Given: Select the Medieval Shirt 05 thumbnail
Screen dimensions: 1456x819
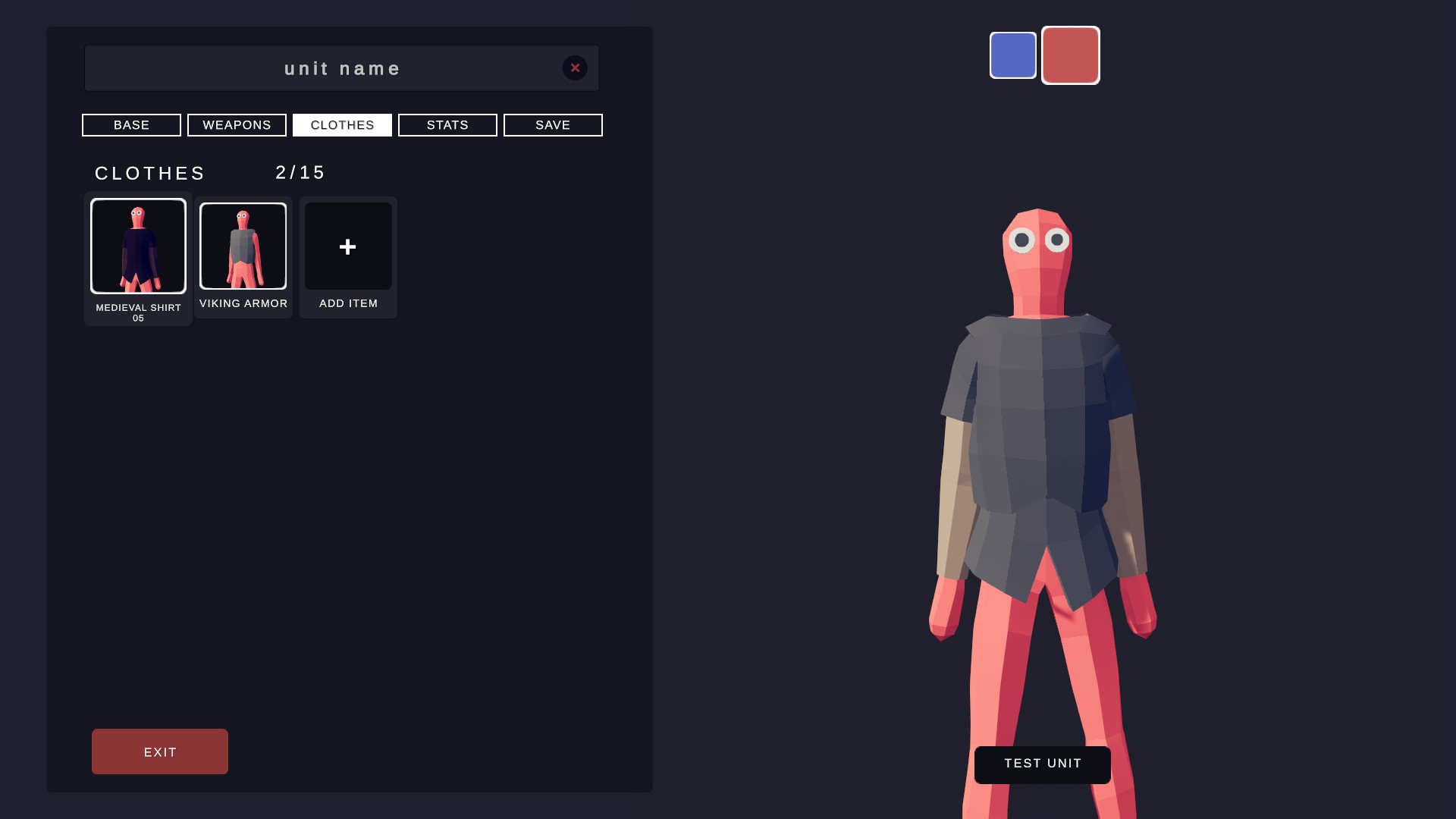Looking at the screenshot, I should (x=138, y=246).
